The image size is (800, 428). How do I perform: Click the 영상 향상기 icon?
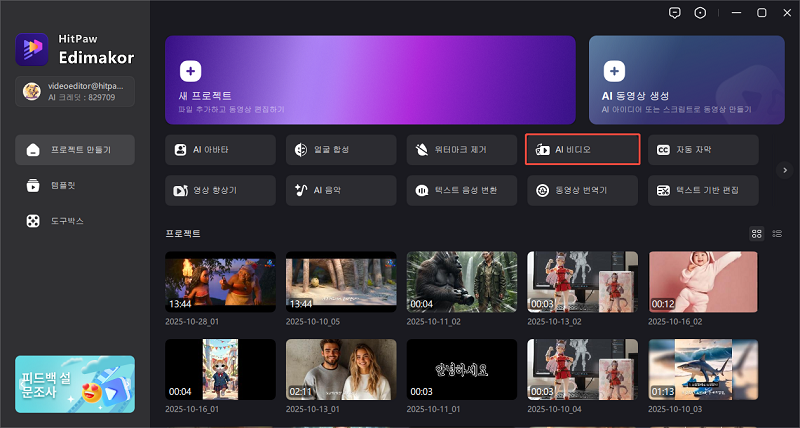(x=180, y=190)
